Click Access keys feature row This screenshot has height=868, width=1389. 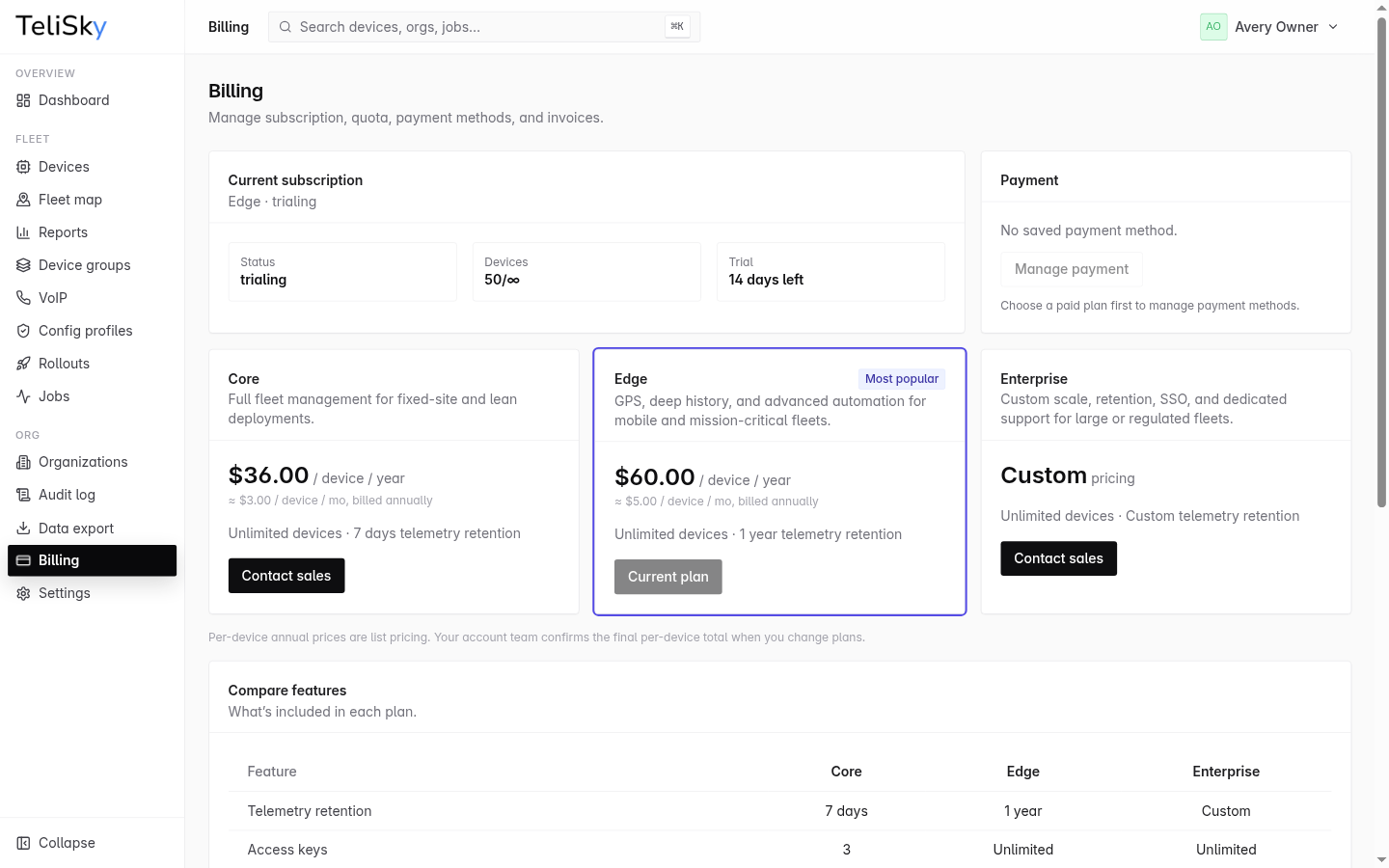point(779,850)
